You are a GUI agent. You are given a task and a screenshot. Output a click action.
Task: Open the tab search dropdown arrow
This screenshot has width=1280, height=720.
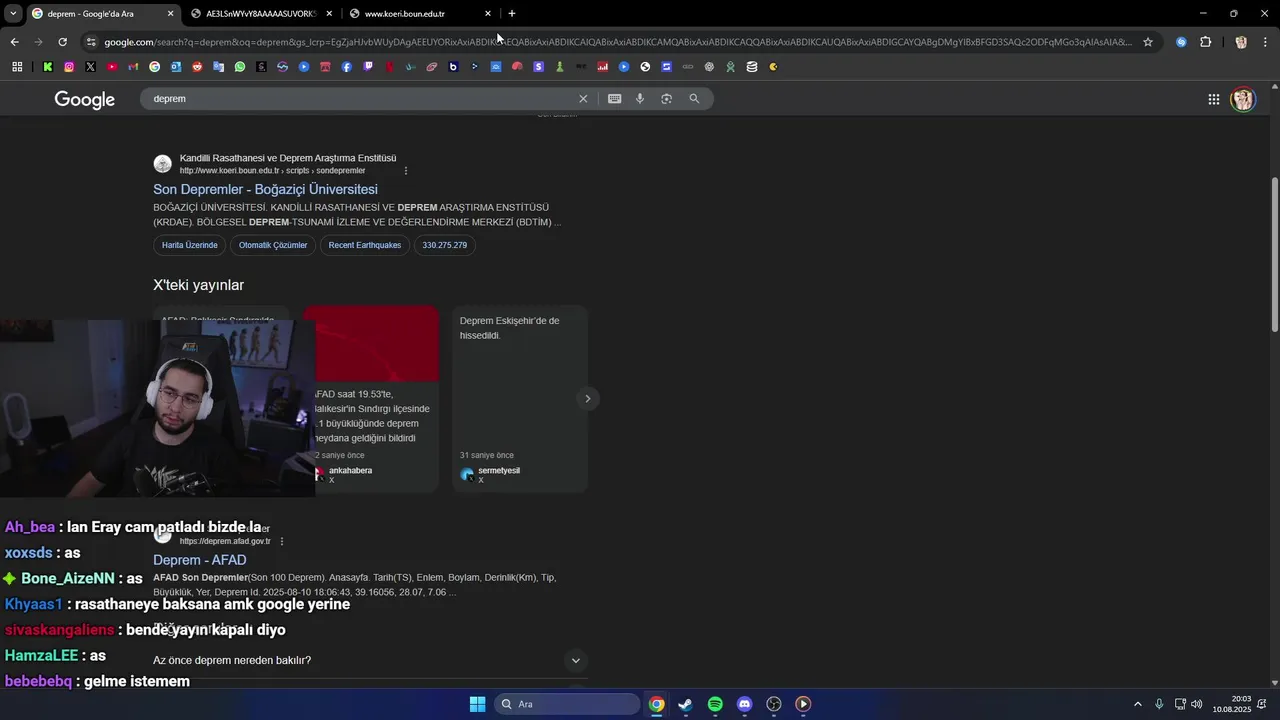click(13, 14)
